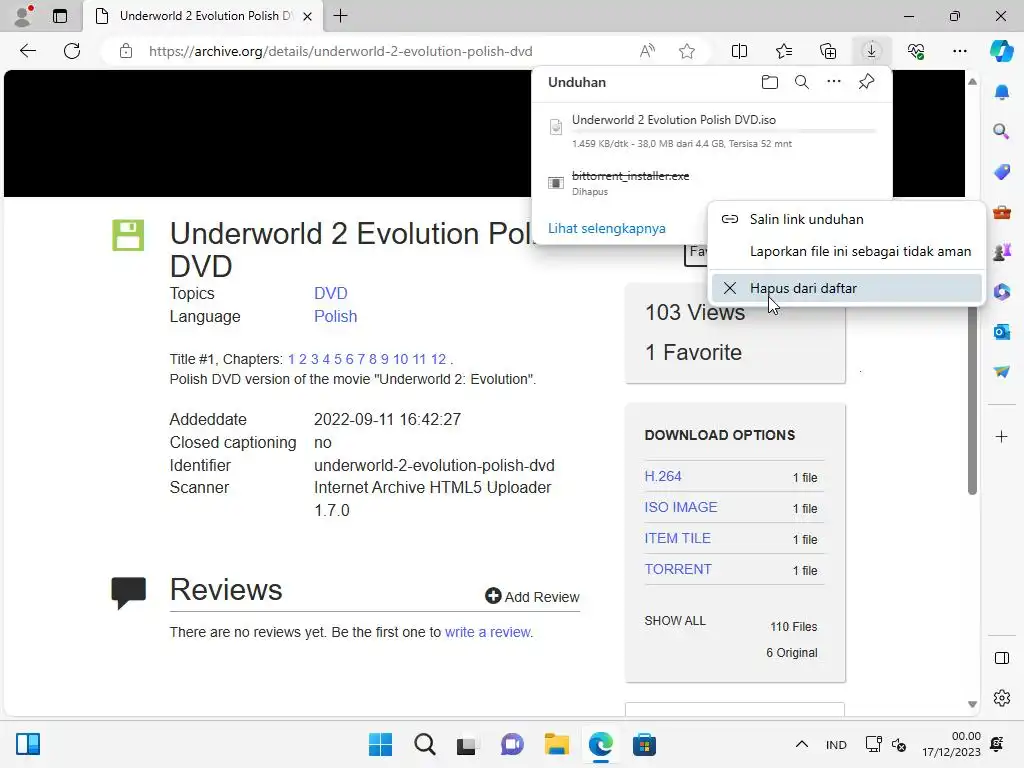Click SHOW ALL download files
The image size is (1024, 768).
(x=675, y=620)
